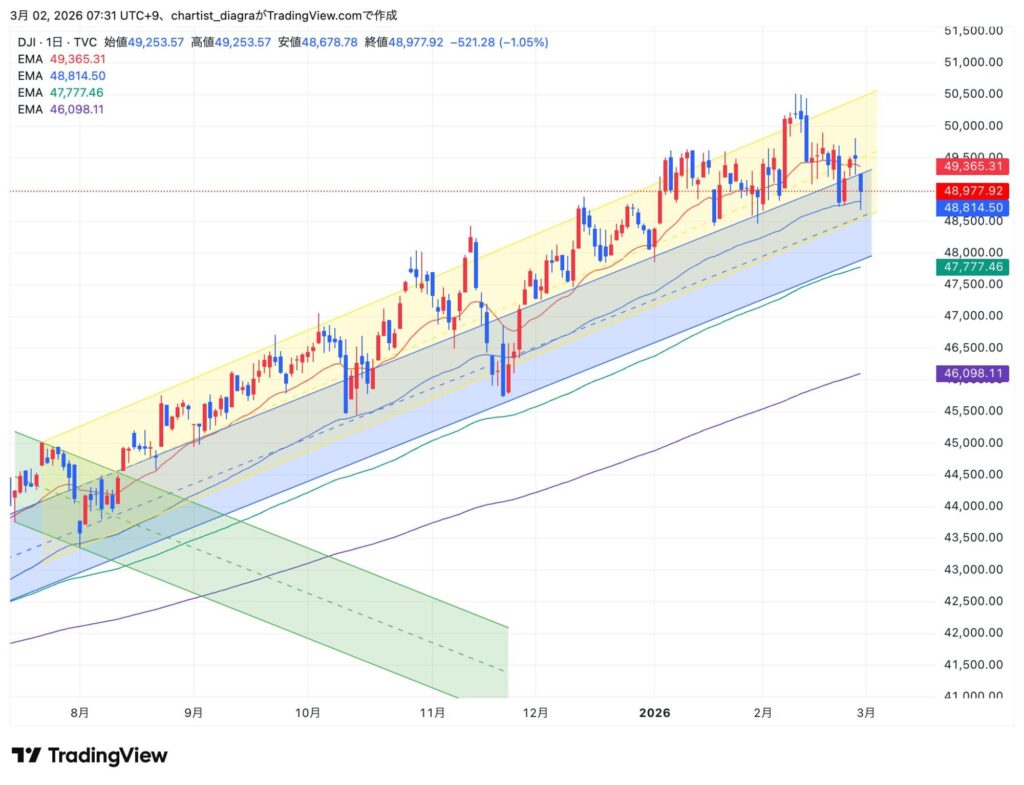1024x785 pixels.
Task: Click the DJI symbol title in legend
Action: click(58, 42)
